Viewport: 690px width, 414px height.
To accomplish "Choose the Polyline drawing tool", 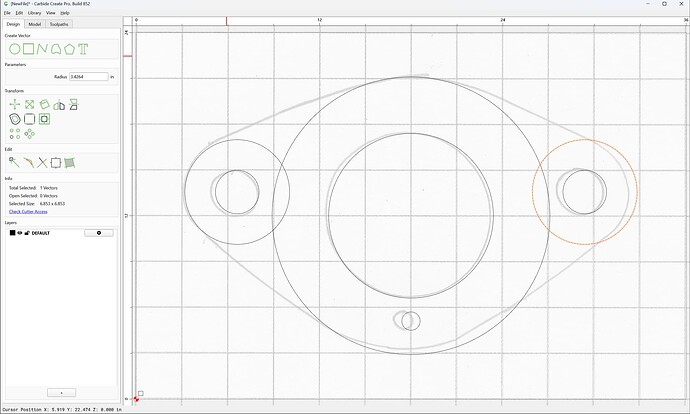I will 42,49.
